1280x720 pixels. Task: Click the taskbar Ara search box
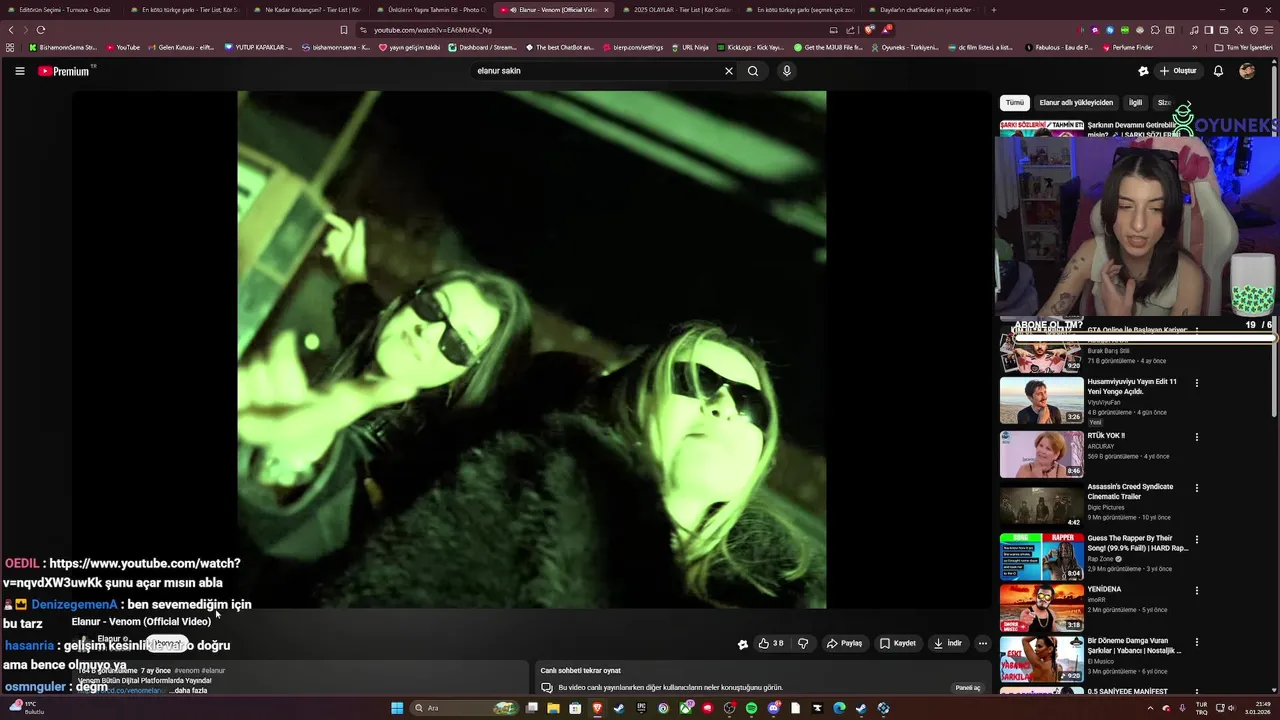(x=465, y=708)
